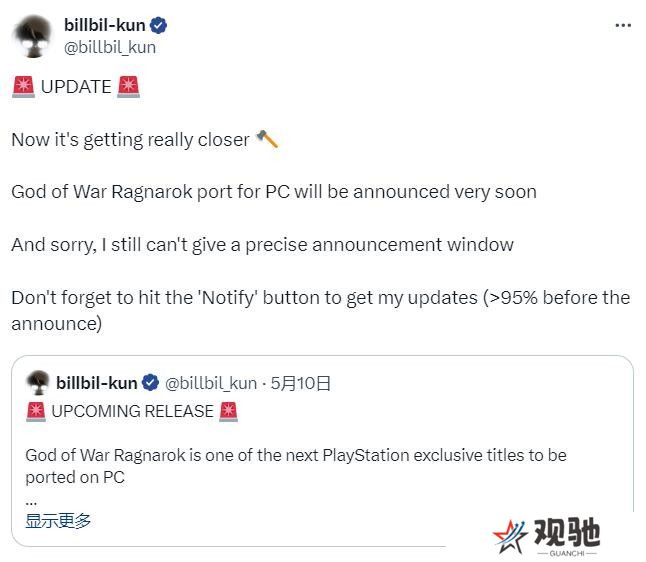
Task: Click the verified badge in quoted tweet
Action: [150, 383]
